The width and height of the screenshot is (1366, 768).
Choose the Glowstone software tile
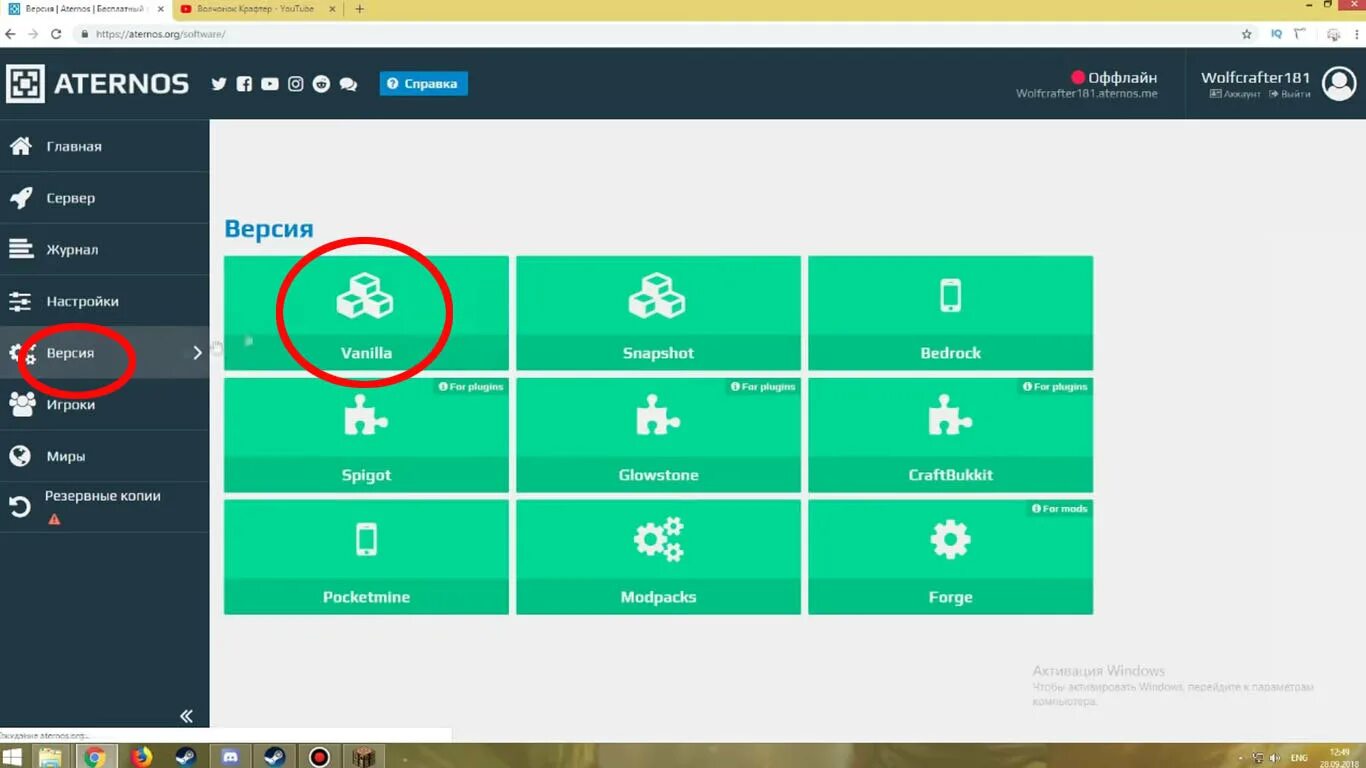click(x=658, y=435)
